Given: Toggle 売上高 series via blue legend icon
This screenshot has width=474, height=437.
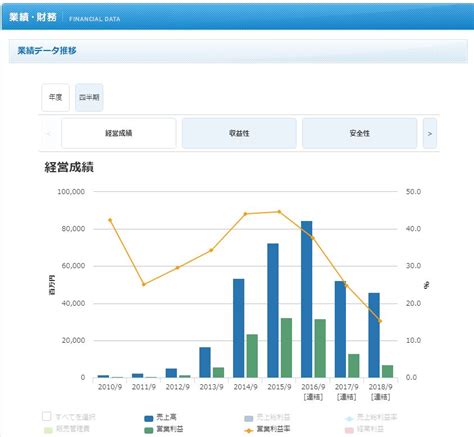Looking at the screenshot, I should (x=149, y=418).
